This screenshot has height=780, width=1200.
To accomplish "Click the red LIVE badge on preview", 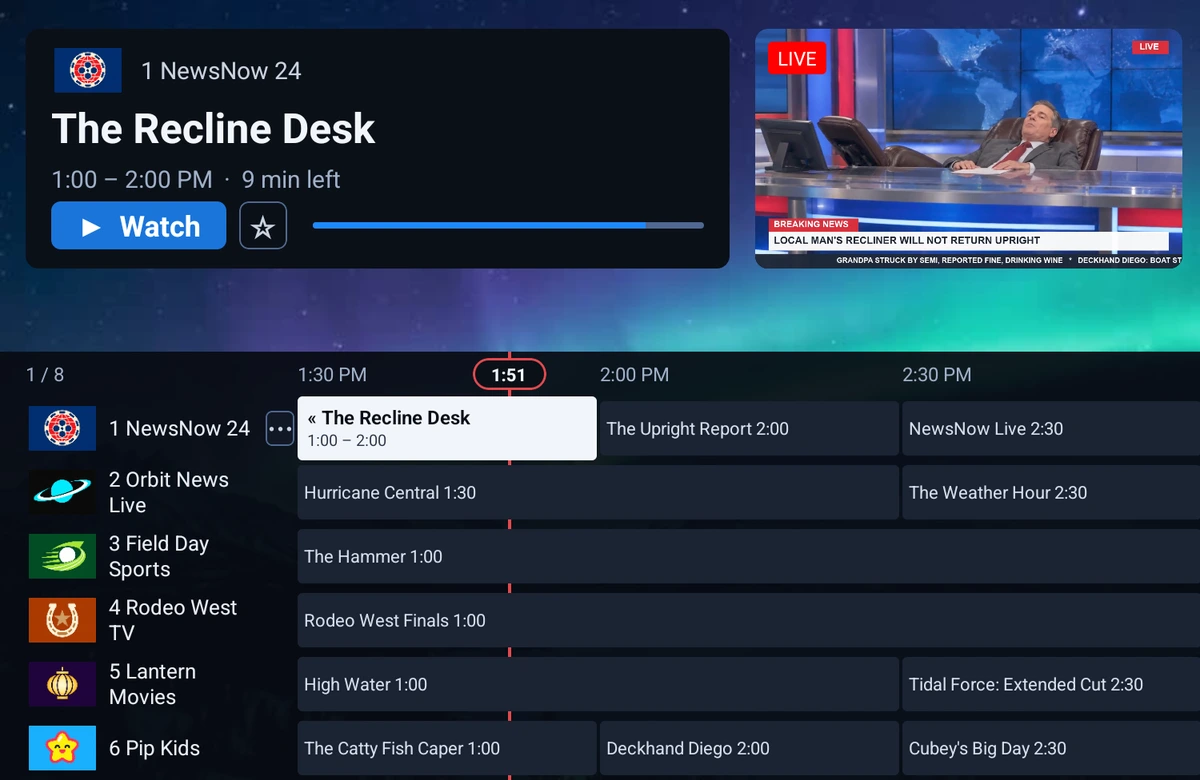I will click(796, 59).
